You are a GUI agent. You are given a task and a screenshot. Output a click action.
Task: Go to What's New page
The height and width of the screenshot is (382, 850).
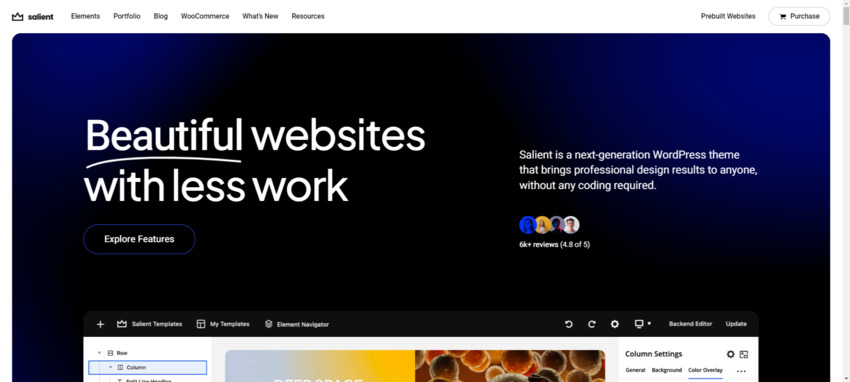(260, 16)
